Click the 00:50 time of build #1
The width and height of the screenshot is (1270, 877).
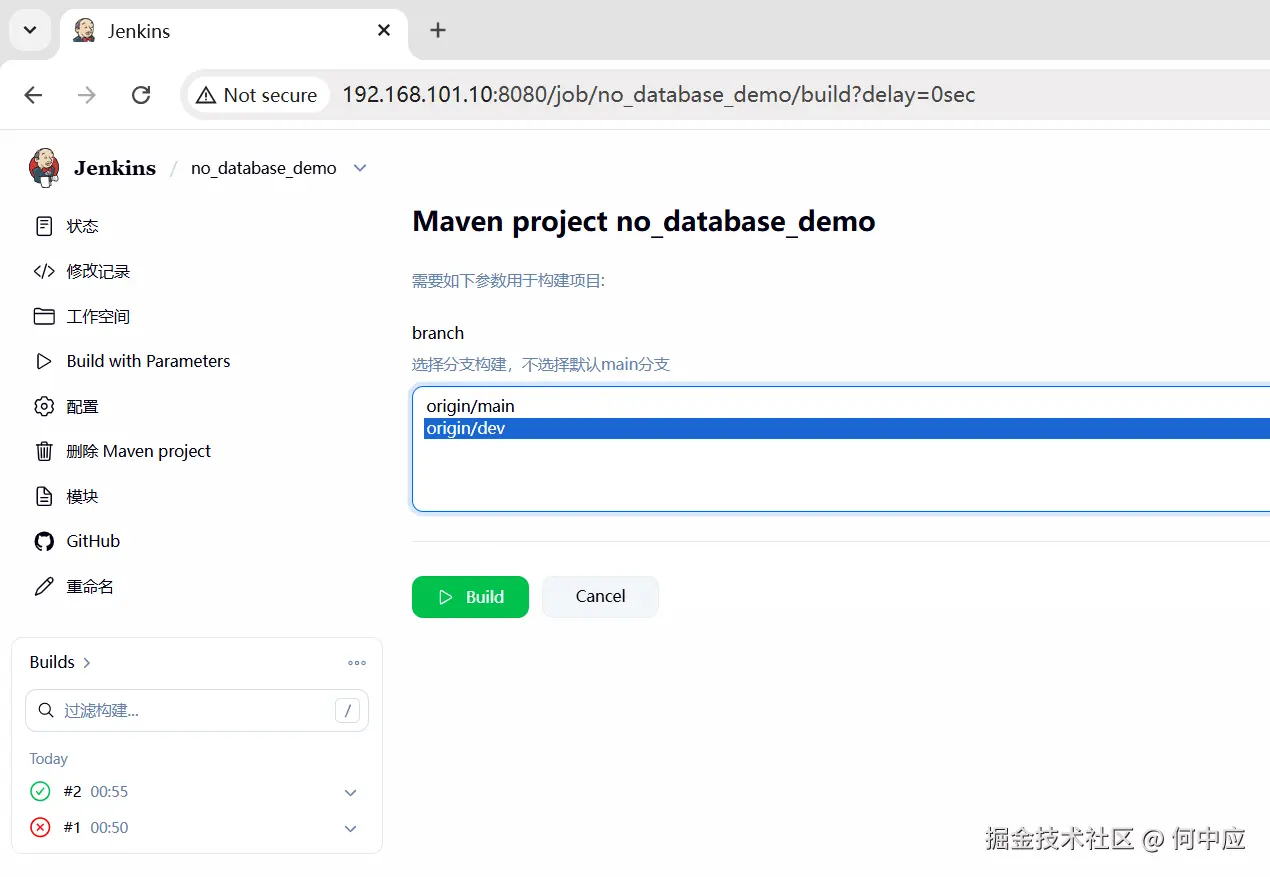109,827
